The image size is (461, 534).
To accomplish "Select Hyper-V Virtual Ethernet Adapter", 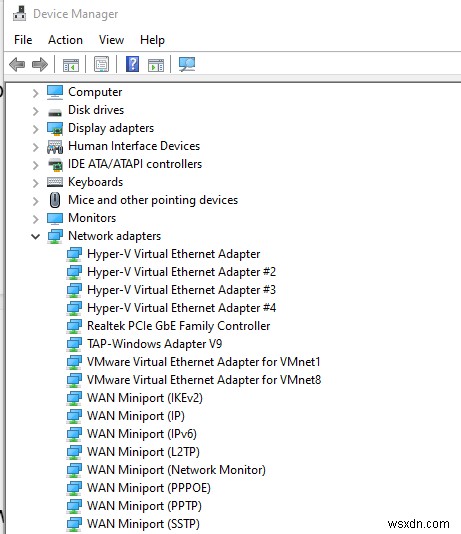I will pyautogui.click(x=174, y=254).
